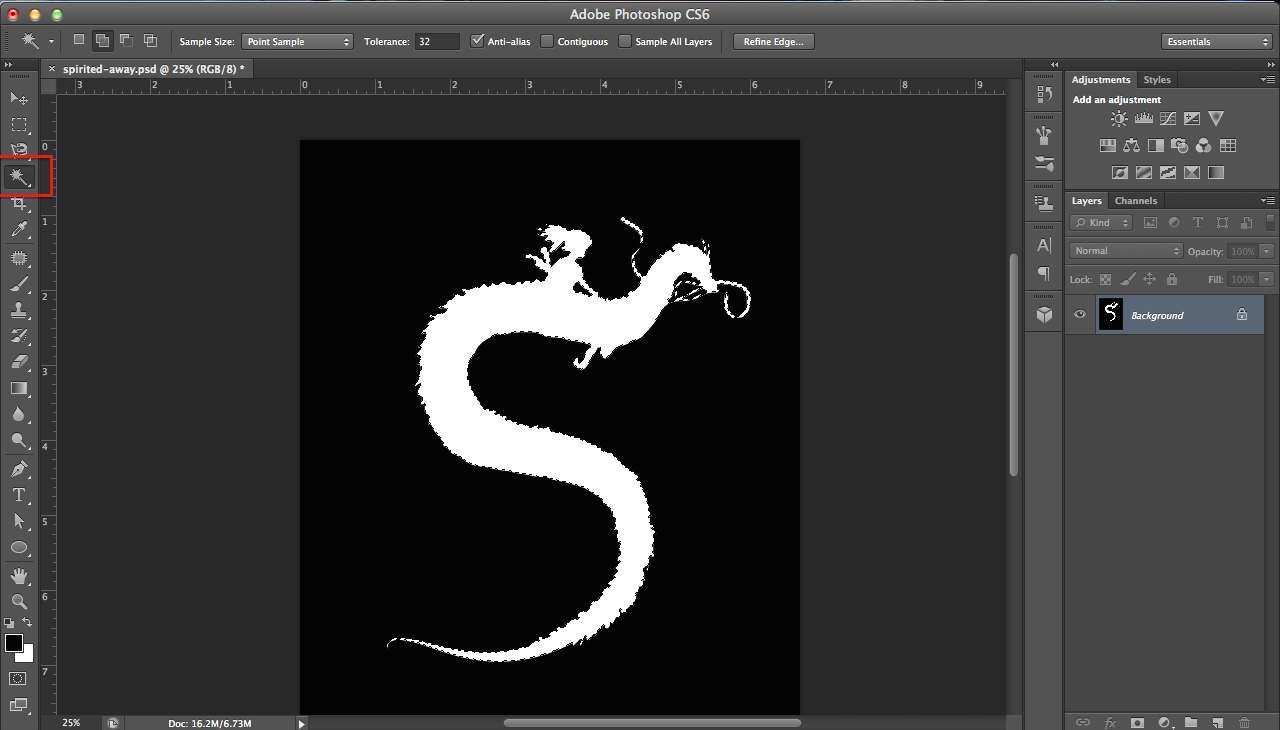
Task: Select the Spot Healing Brush tool
Action: tap(19, 259)
